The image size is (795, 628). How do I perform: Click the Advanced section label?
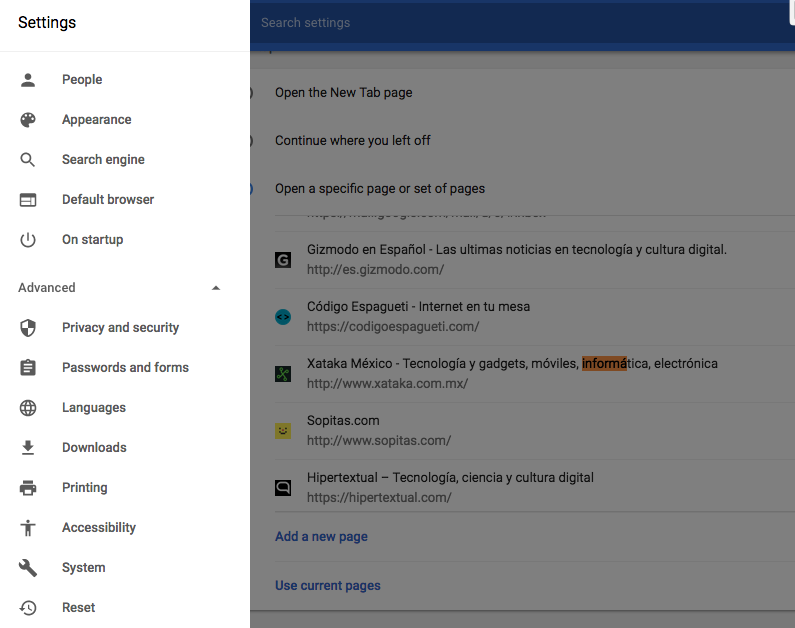47,288
